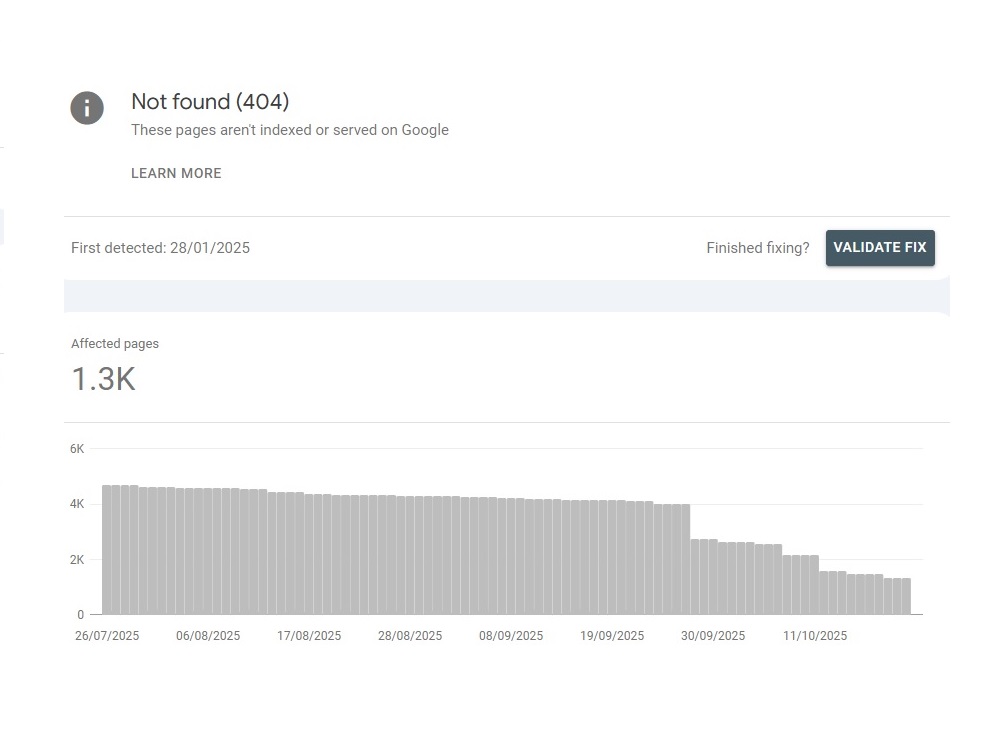1000x751 pixels.
Task: Select the 11/10/2025 date axis label
Action: tap(814, 636)
